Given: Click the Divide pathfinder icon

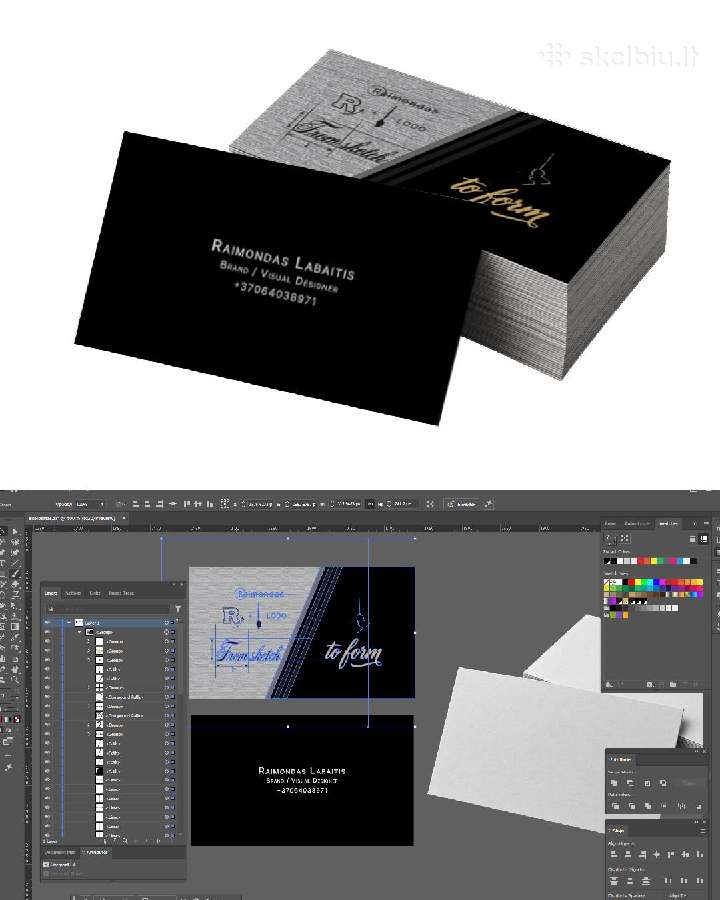Looking at the screenshot, I should 616,806.
